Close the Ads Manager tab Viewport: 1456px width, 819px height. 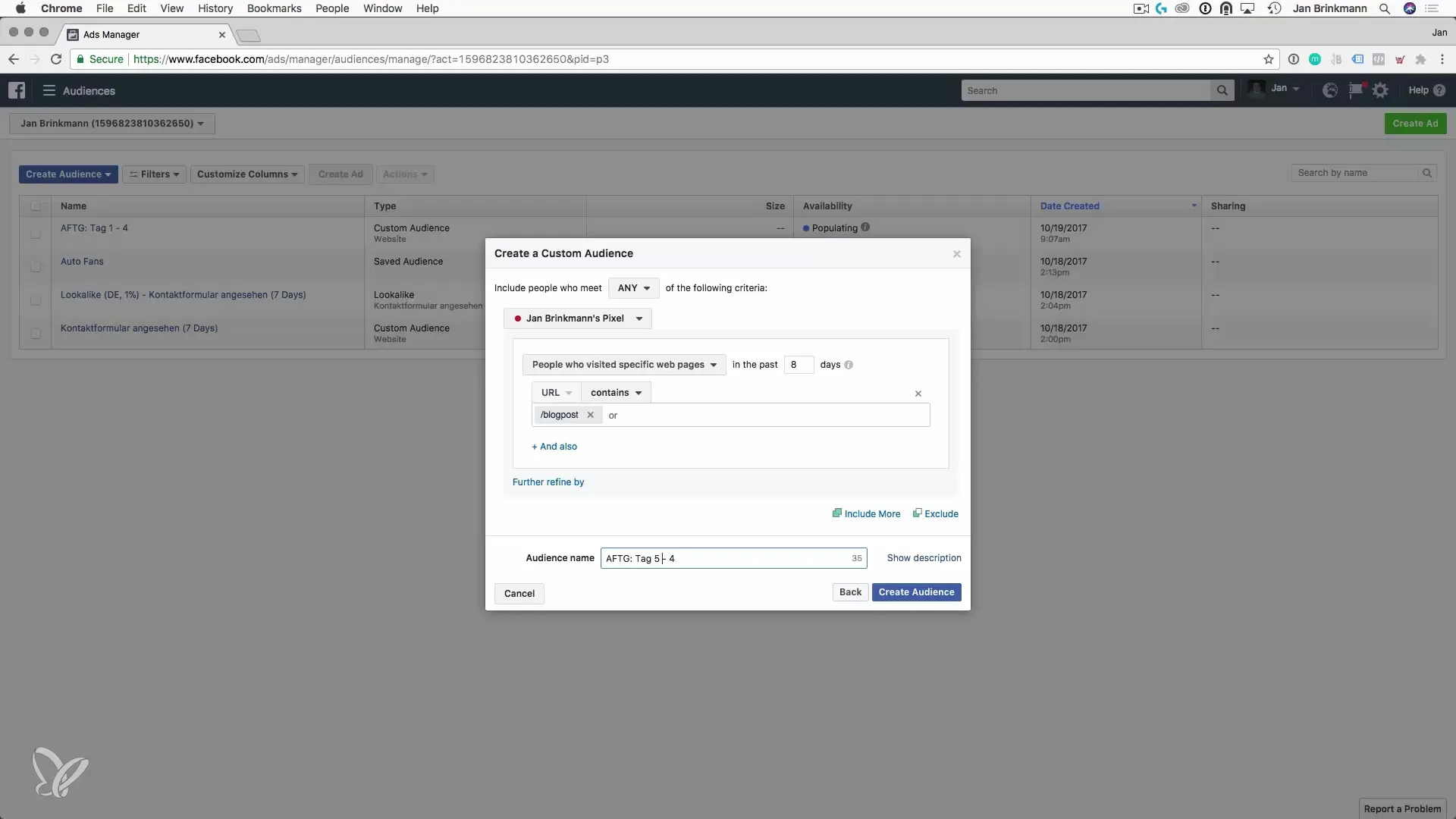(x=222, y=35)
